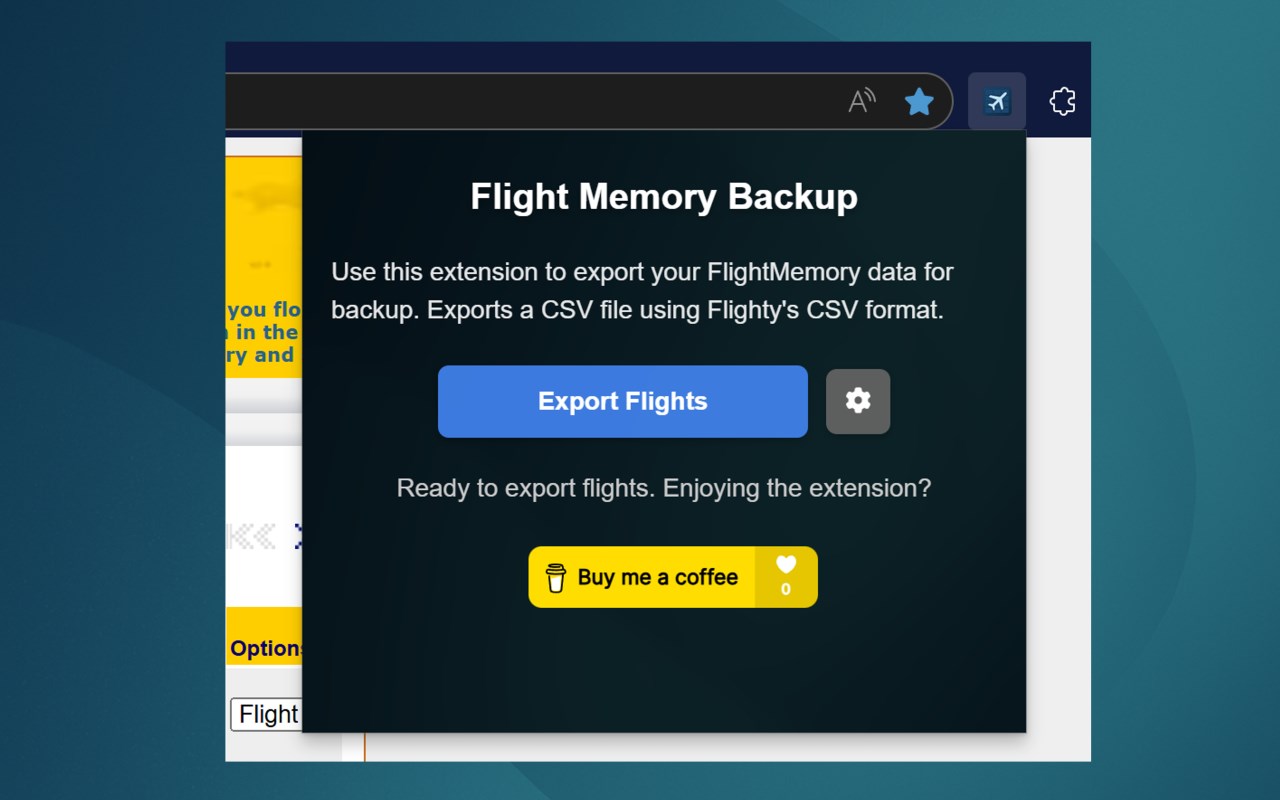Click the browser address bar field
Image resolution: width=1280 pixels, height=800 pixels.
[x=588, y=101]
